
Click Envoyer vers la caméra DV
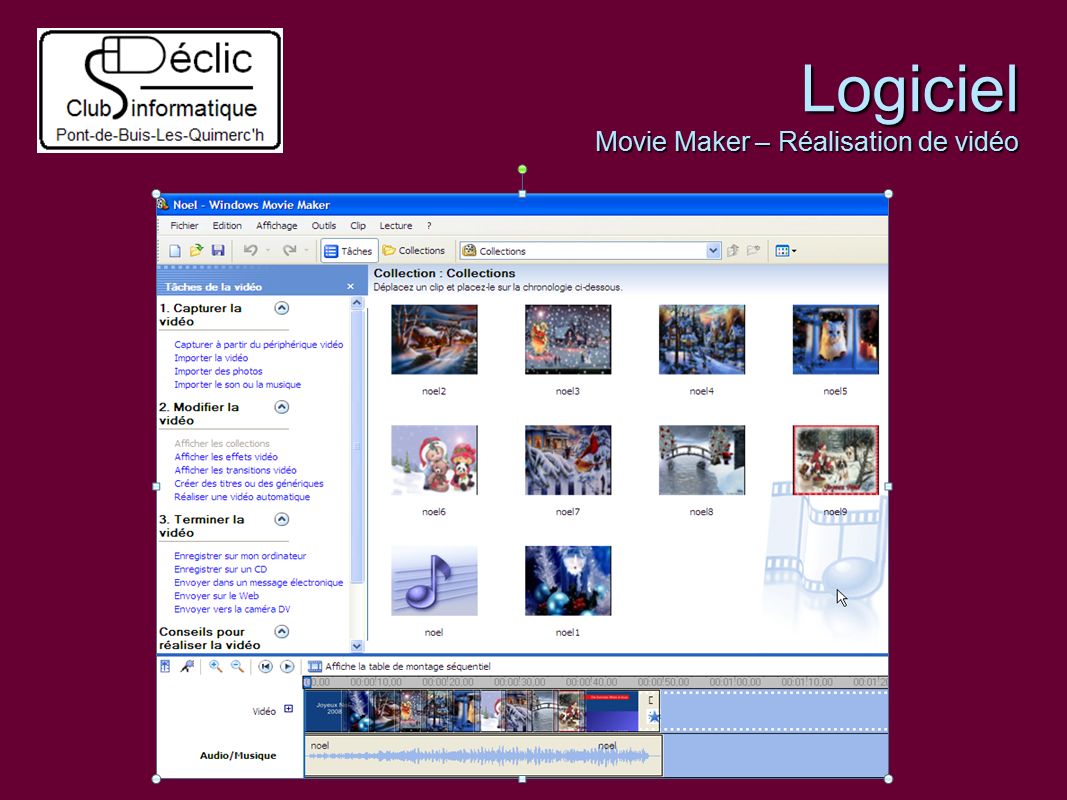point(232,610)
